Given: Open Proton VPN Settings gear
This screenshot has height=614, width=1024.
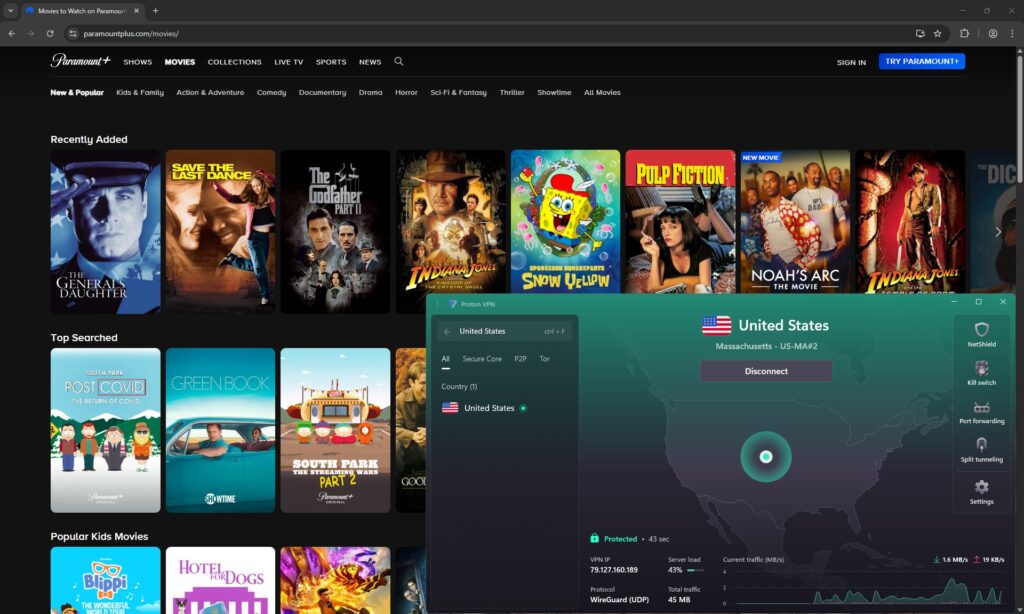Looking at the screenshot, I should (x=982, y=491).
